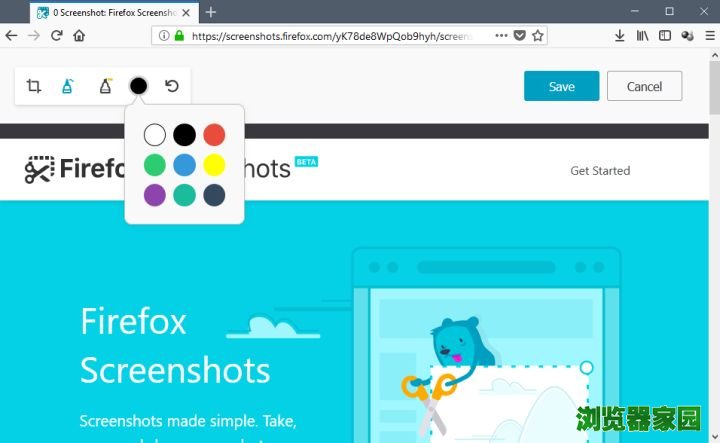Show the downloads panel
The height and width of the screenshot is (443, 720).
pos(619,35)
